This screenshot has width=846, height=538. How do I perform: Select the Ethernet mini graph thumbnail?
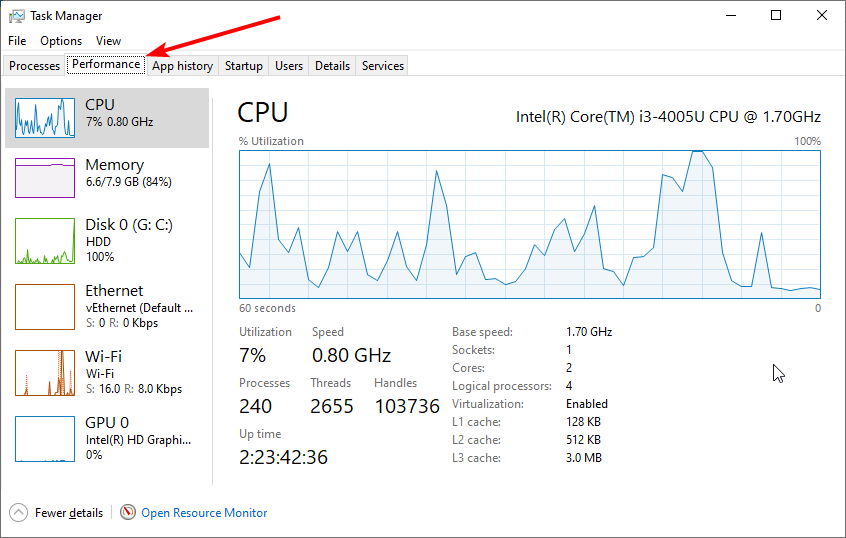pos(45,307)
